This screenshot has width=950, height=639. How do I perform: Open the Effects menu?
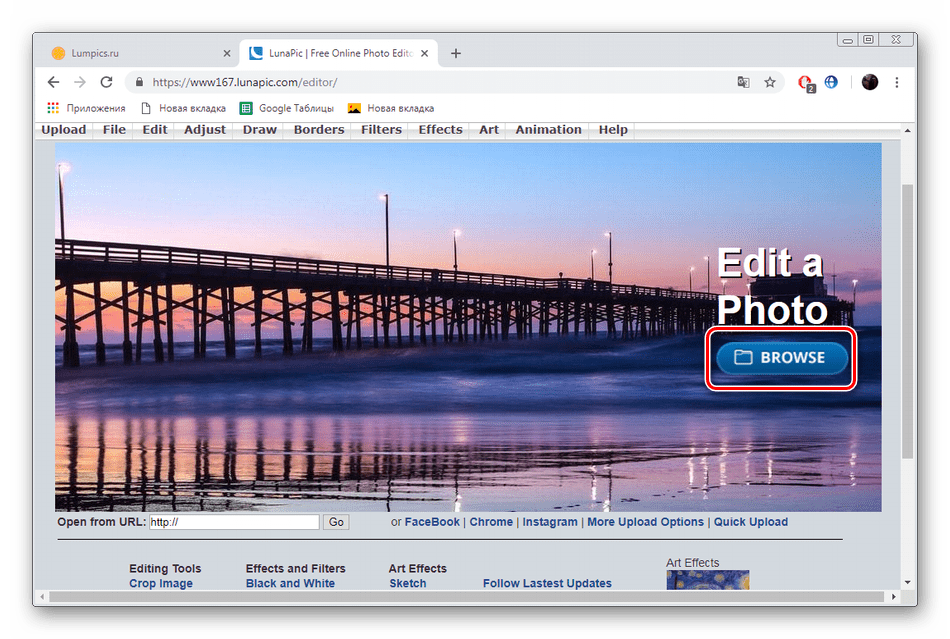(x=440, y=130)
